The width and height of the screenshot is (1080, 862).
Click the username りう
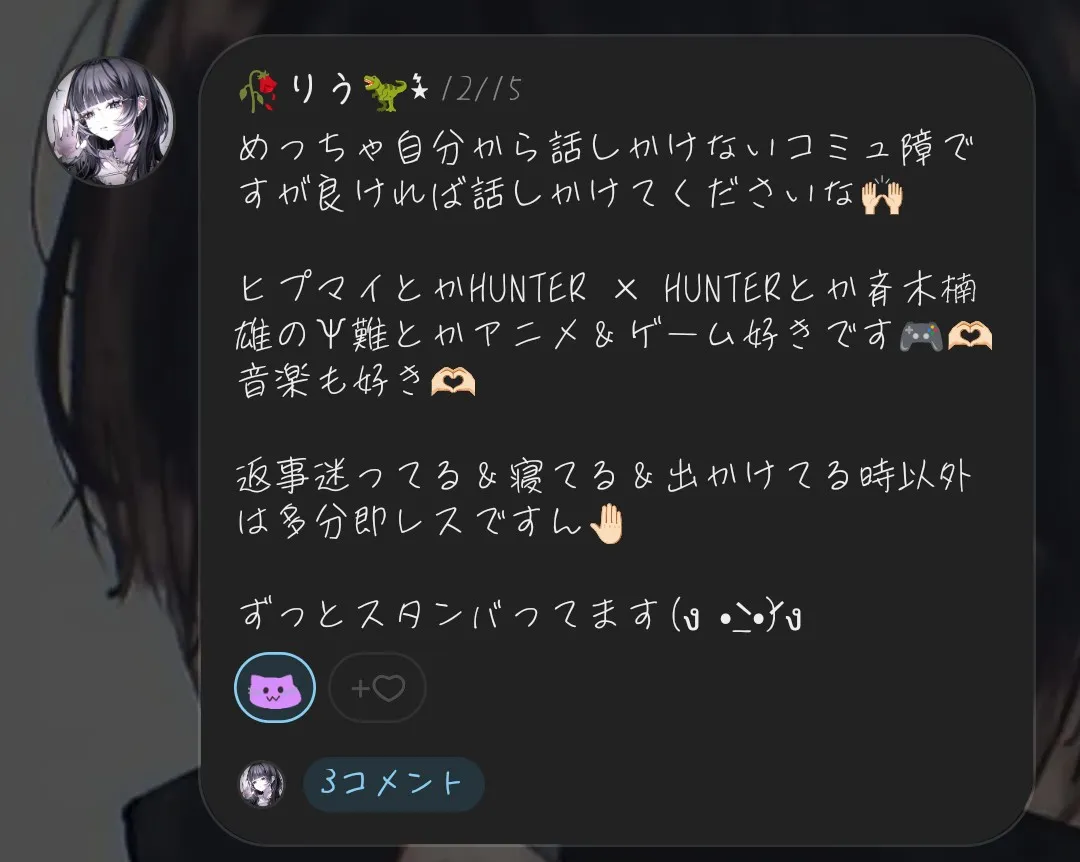click(322, 90)
